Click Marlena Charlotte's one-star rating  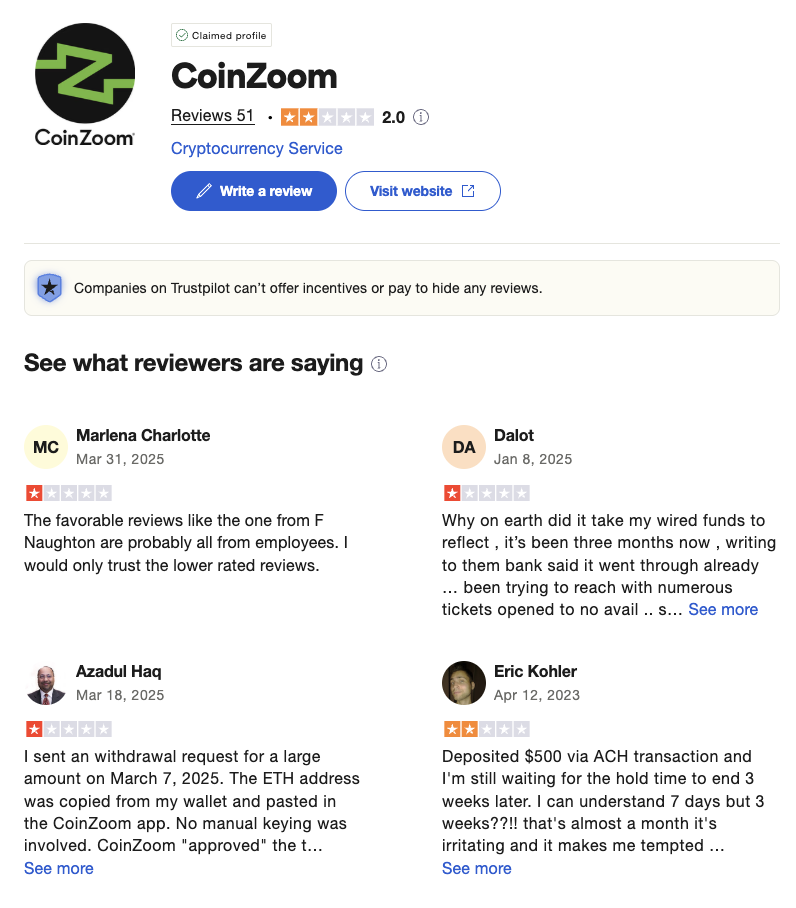pyautogui.click(x=68, y=493)
